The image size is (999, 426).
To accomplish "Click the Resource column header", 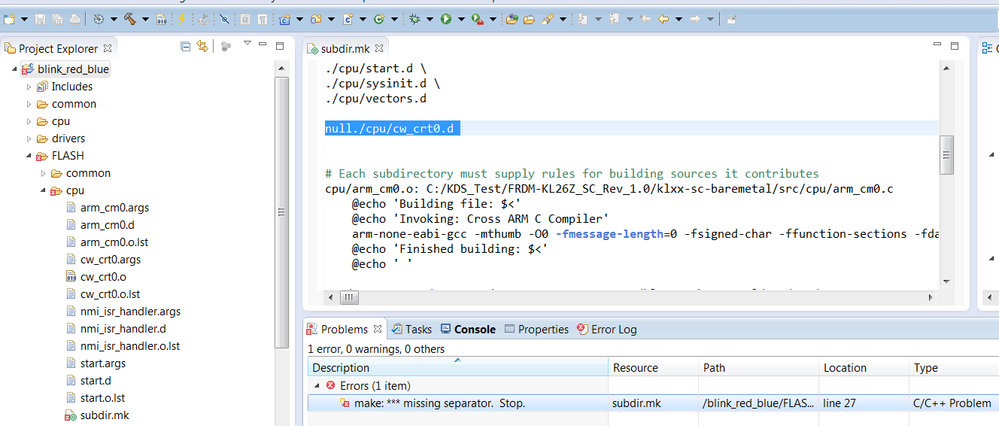I will coord(654,367).
